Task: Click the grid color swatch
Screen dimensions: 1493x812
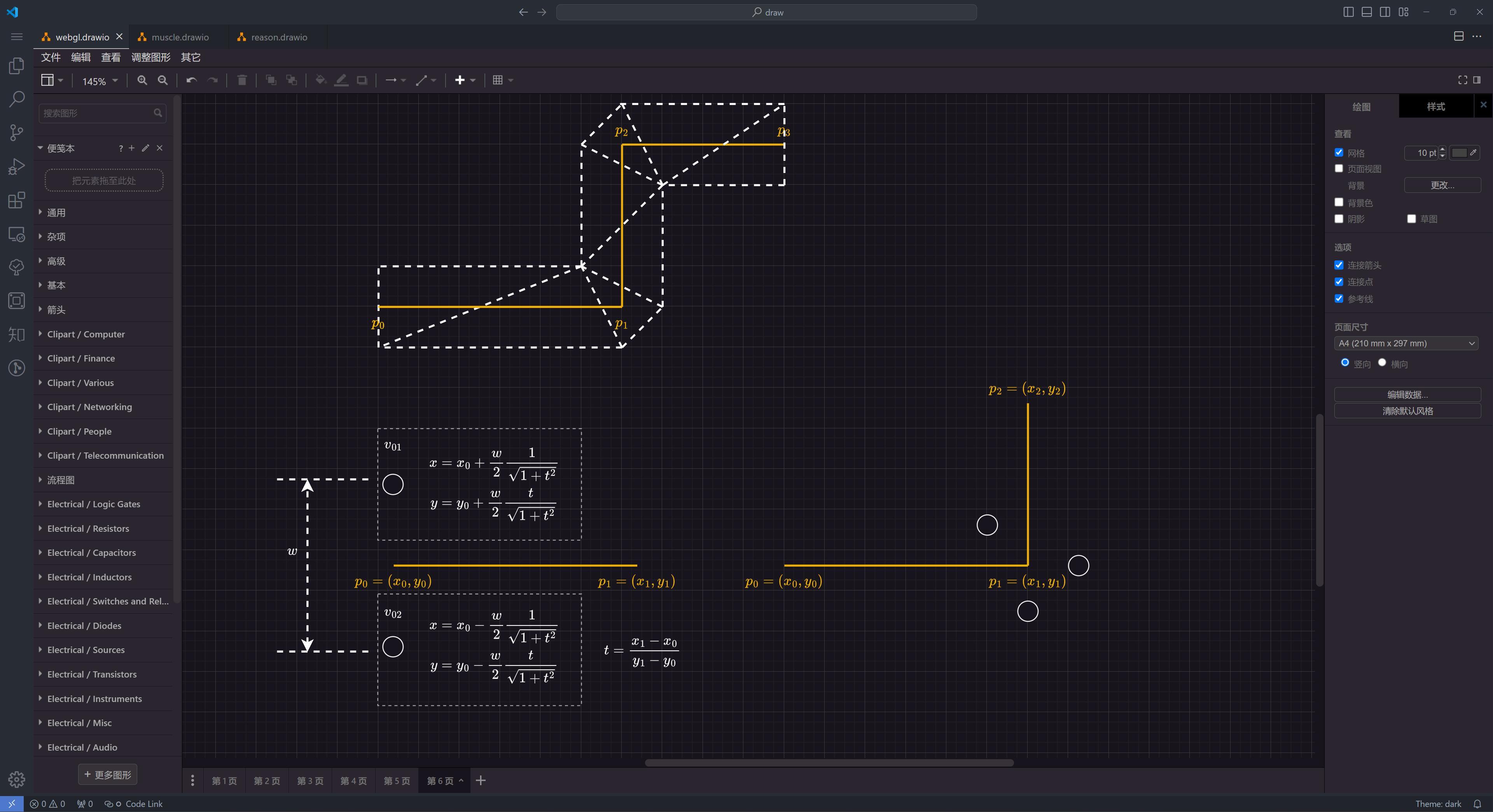Action: (x=1459, y=153)
